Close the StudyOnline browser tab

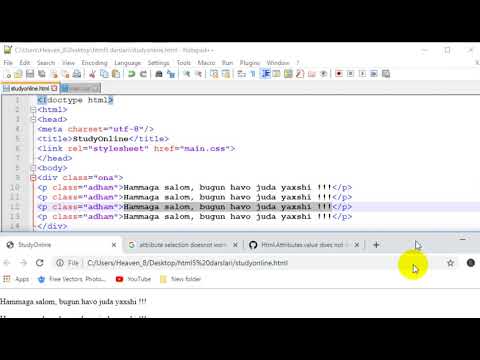(114, 245)
